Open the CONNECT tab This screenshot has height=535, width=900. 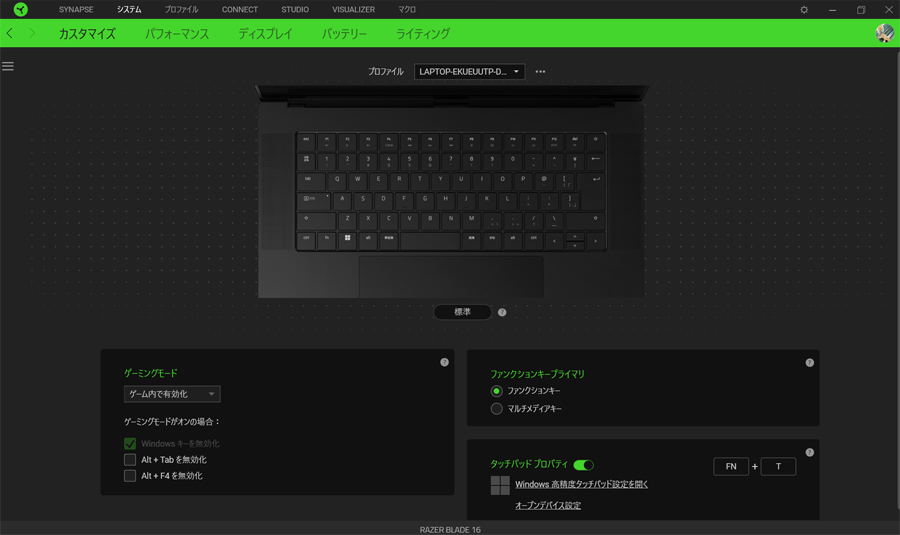(240, 10)
